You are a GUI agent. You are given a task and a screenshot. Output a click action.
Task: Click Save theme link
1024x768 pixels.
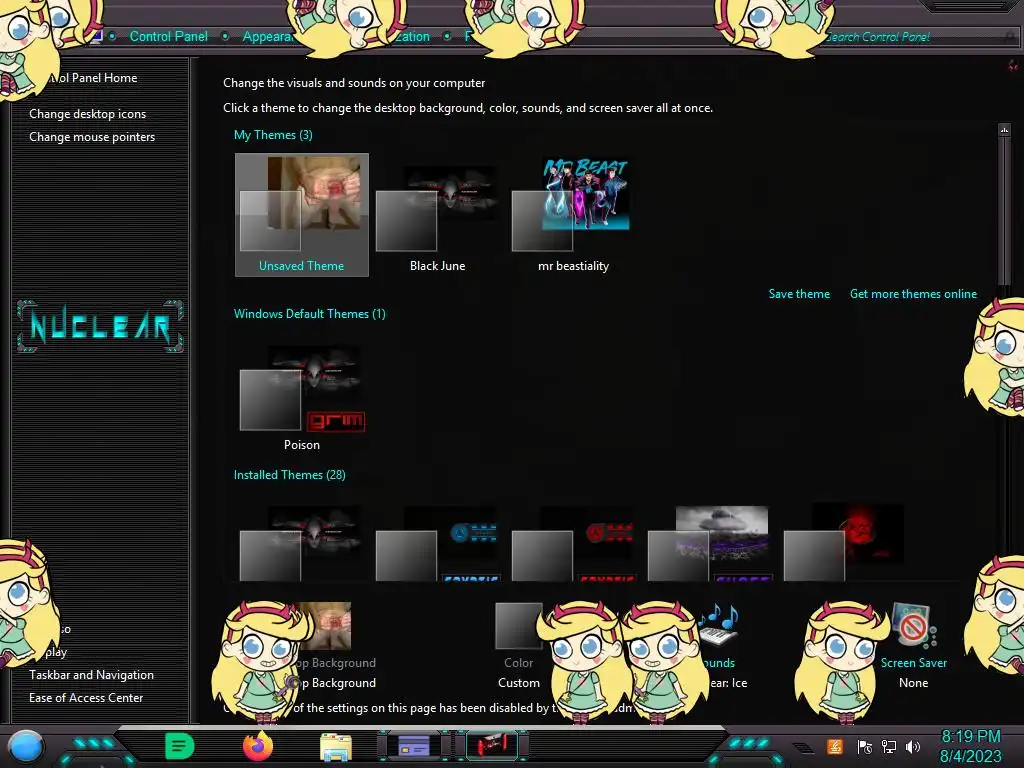click(799, 294)
